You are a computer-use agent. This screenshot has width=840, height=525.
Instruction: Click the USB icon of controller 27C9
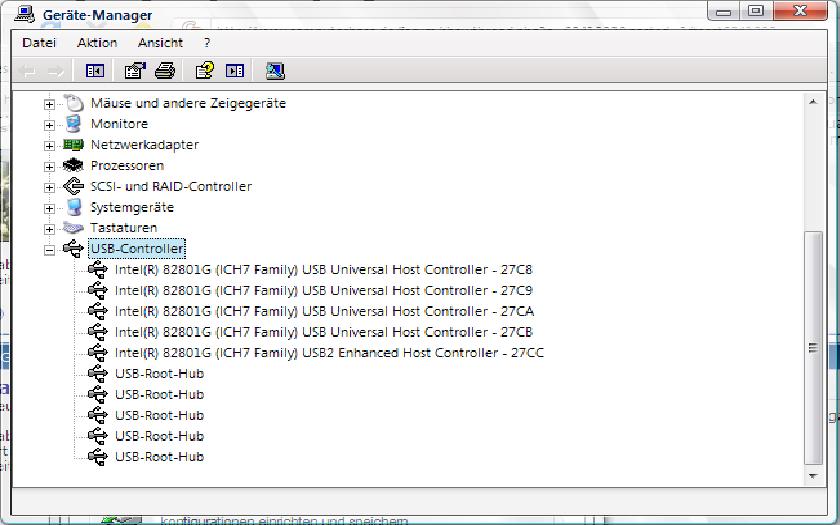[x=98, y=290]
